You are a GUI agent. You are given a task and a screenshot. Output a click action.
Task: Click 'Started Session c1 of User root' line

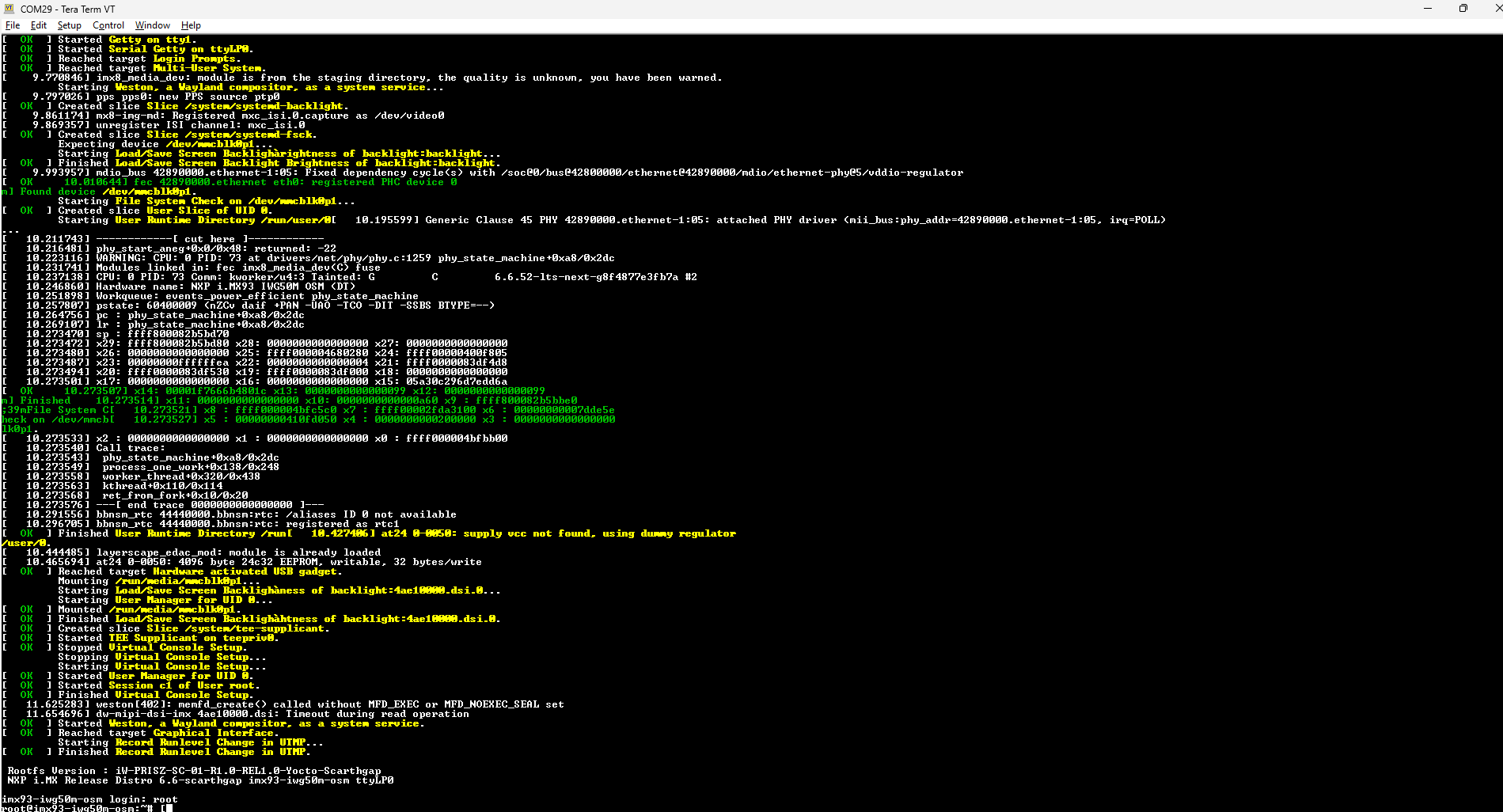[131, 685]
